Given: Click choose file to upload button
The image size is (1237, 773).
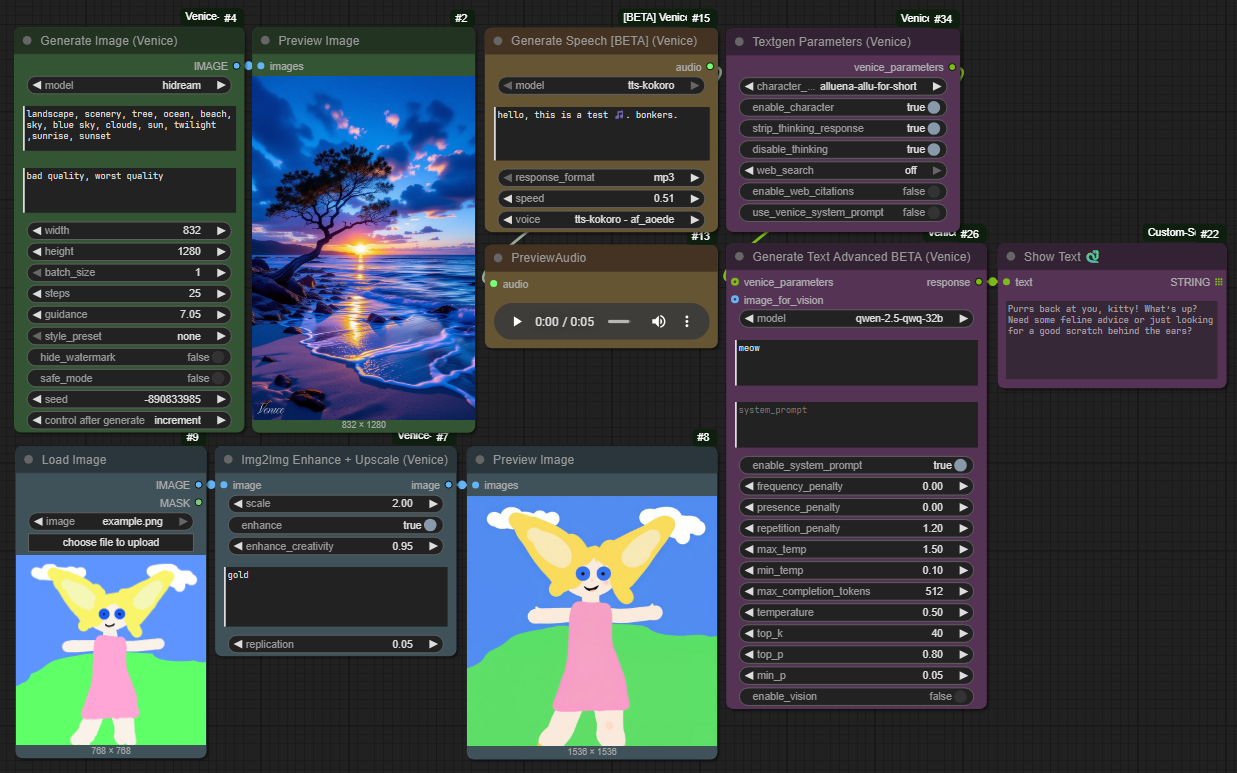Looking at the screenshot, I should 111,542.
